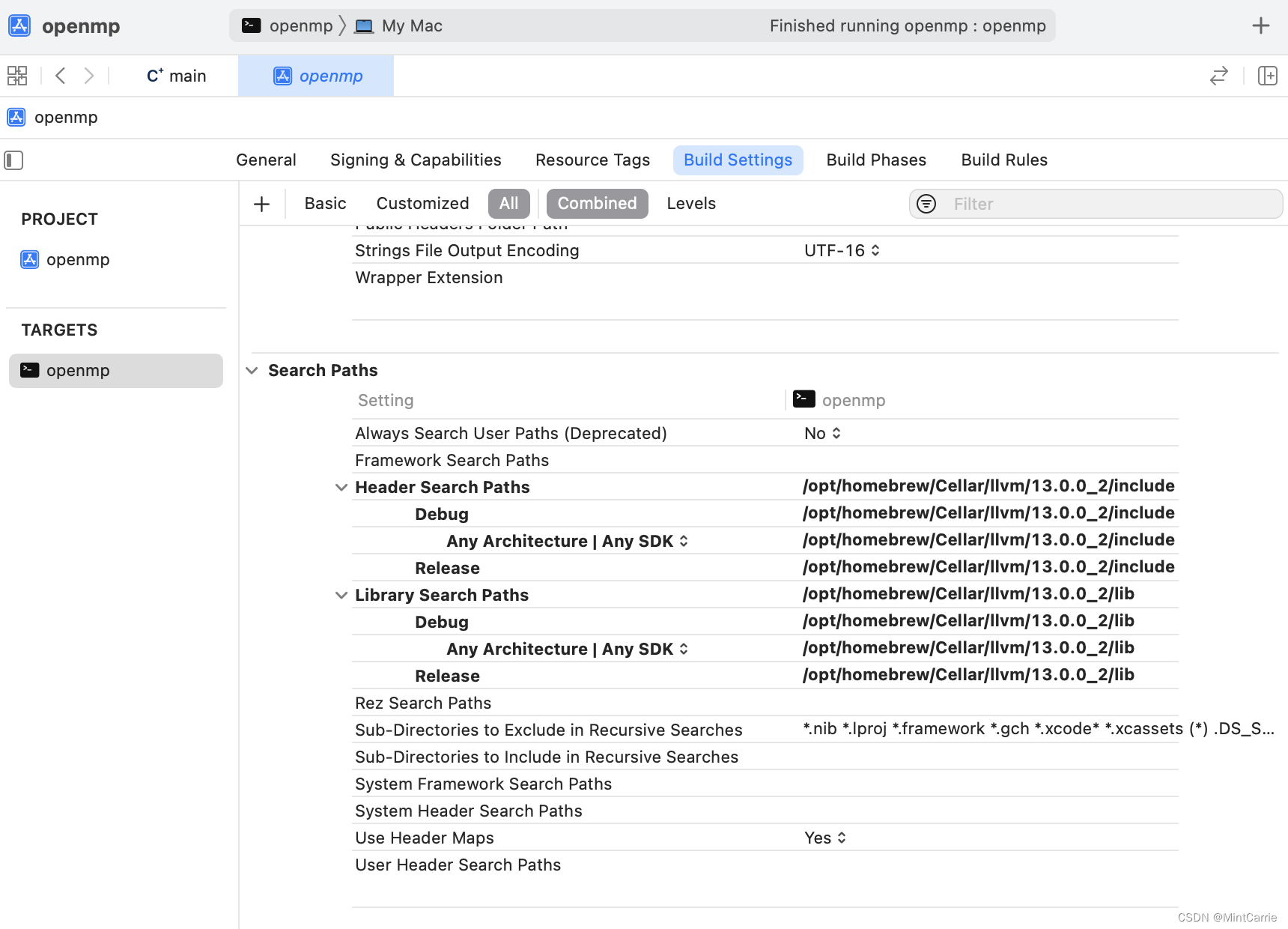Select the My Mac run destination
The height and width of the screenshot is (929, 1288).
[398, 25]
